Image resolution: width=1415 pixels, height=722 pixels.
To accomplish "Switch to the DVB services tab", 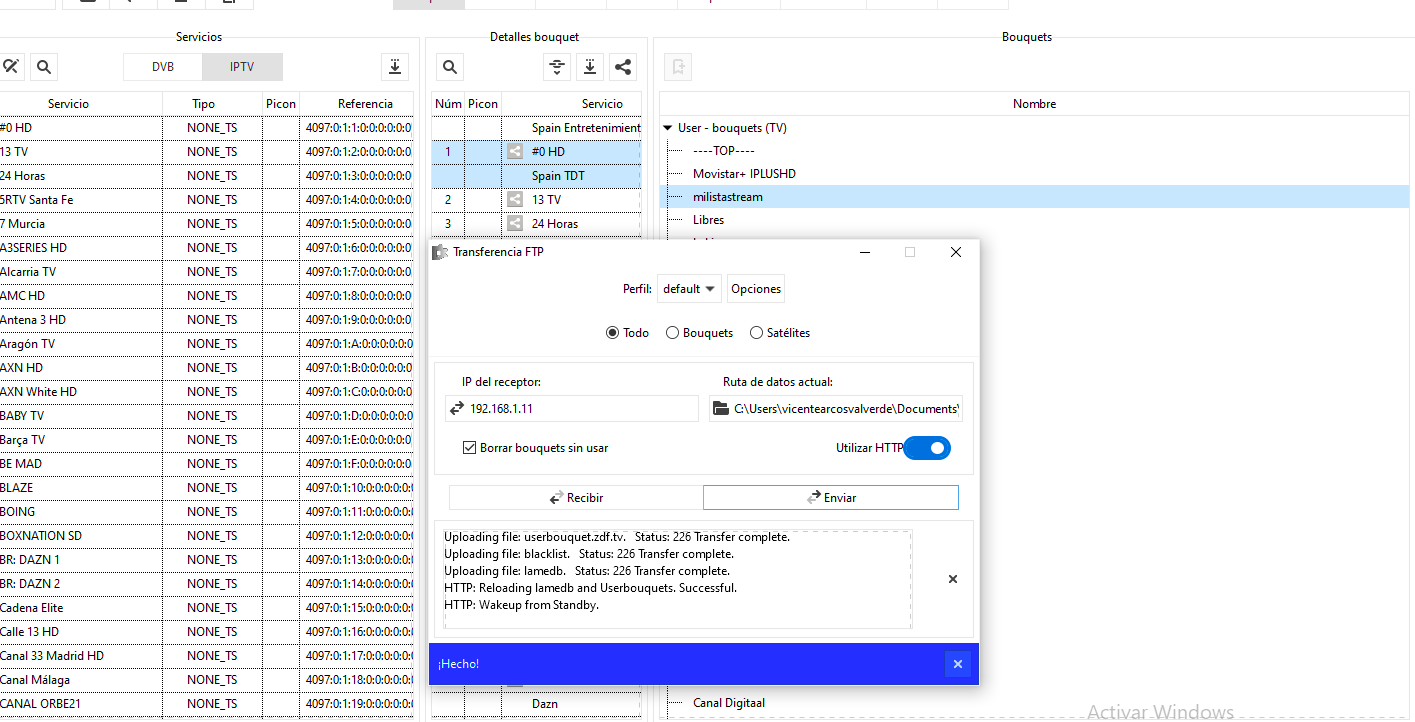I will pos(163,67).
